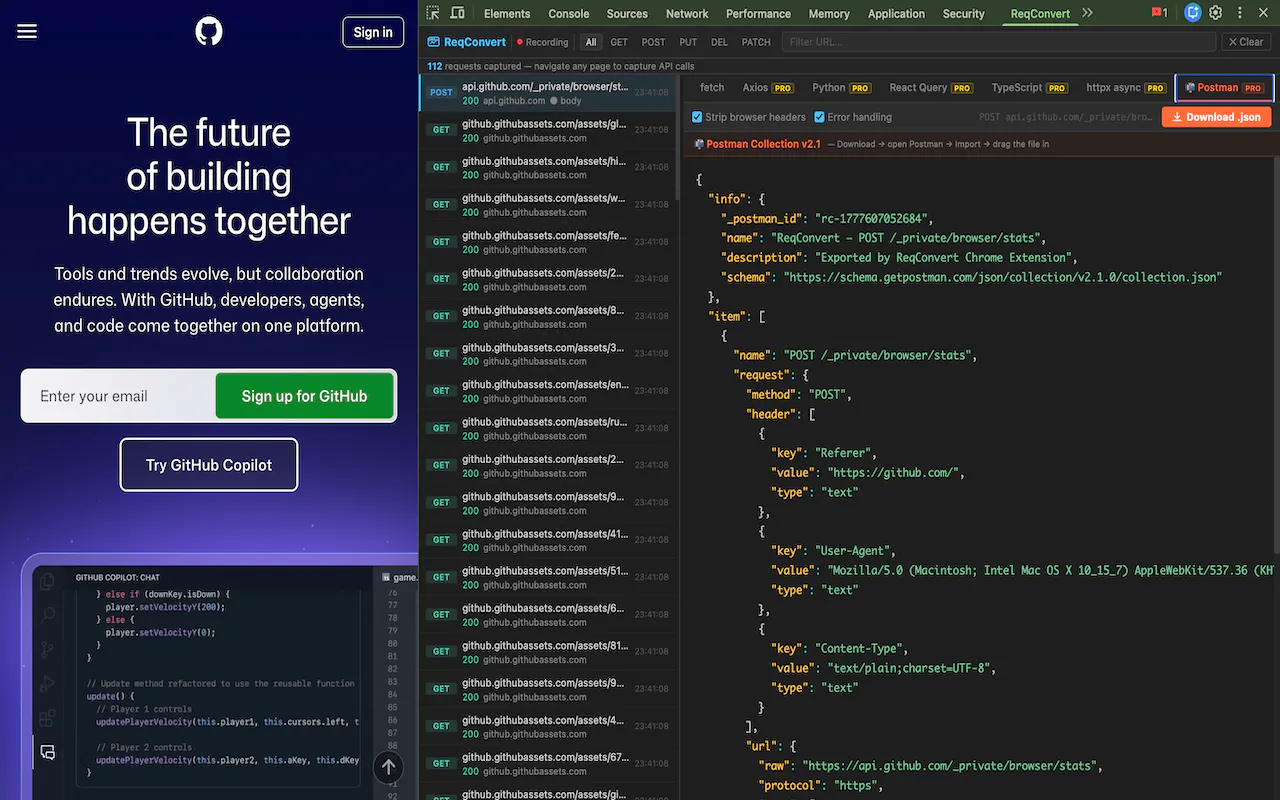
Task: Open the Memory tab
Action: [x=829, y=13]
